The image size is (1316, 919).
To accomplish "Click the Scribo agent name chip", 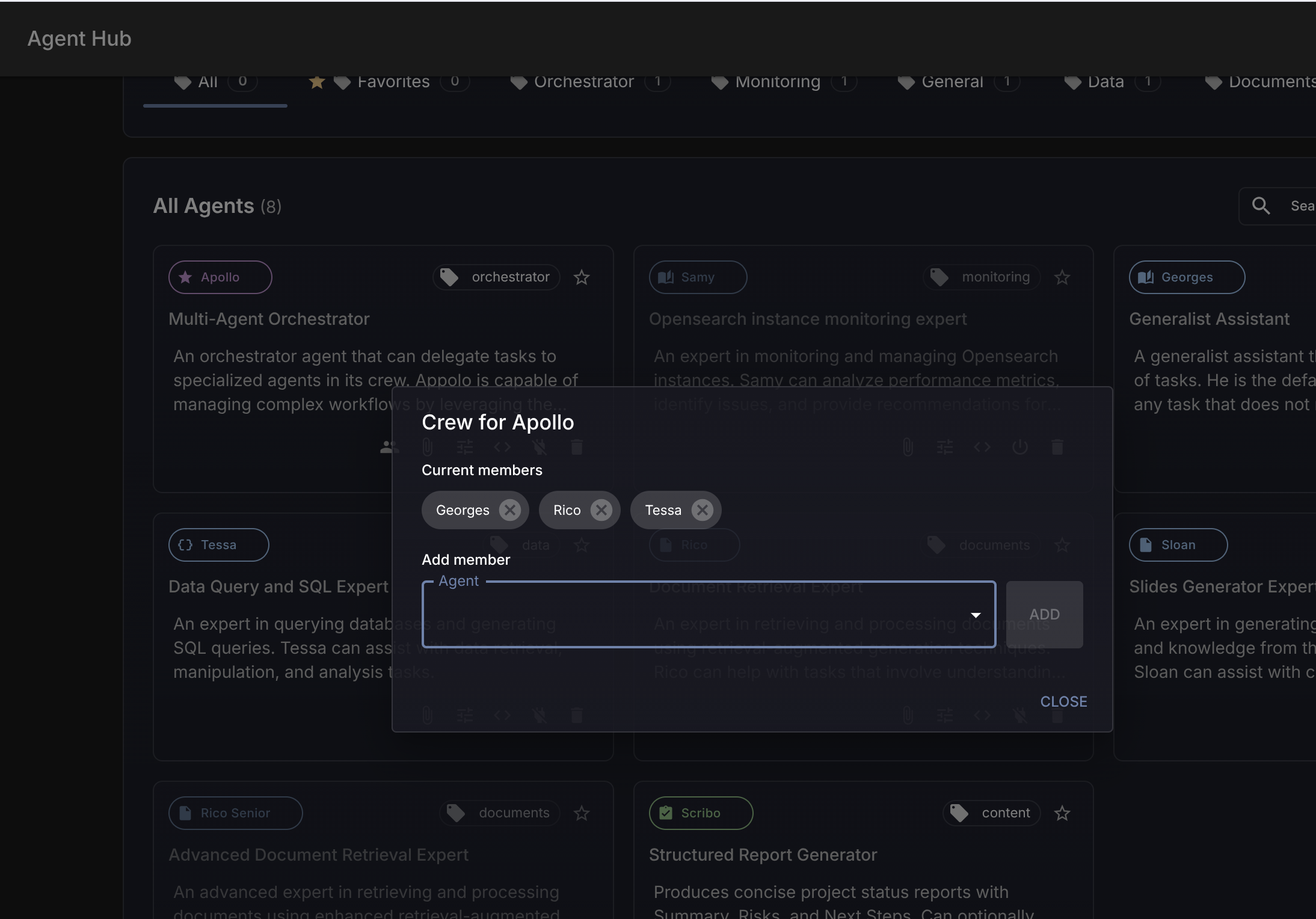I will click(700, 813).
